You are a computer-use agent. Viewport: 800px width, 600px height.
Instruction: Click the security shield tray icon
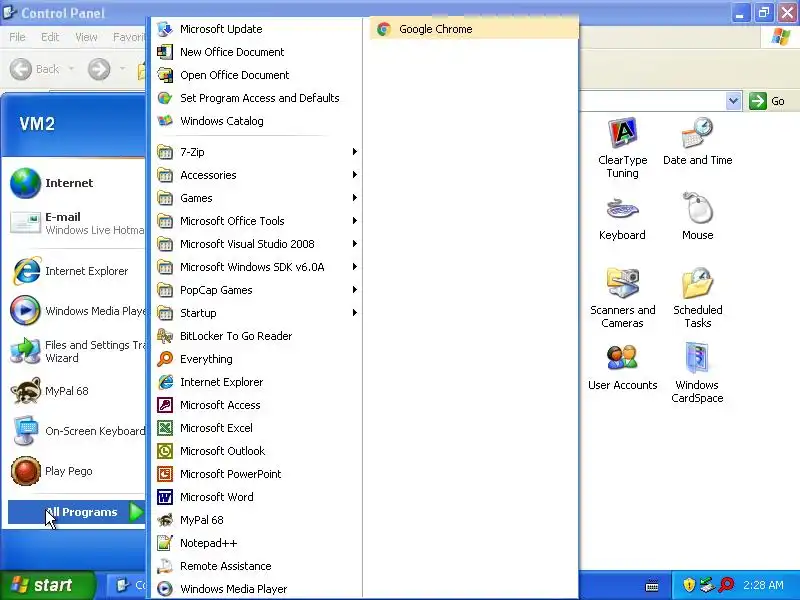point(689,585)
